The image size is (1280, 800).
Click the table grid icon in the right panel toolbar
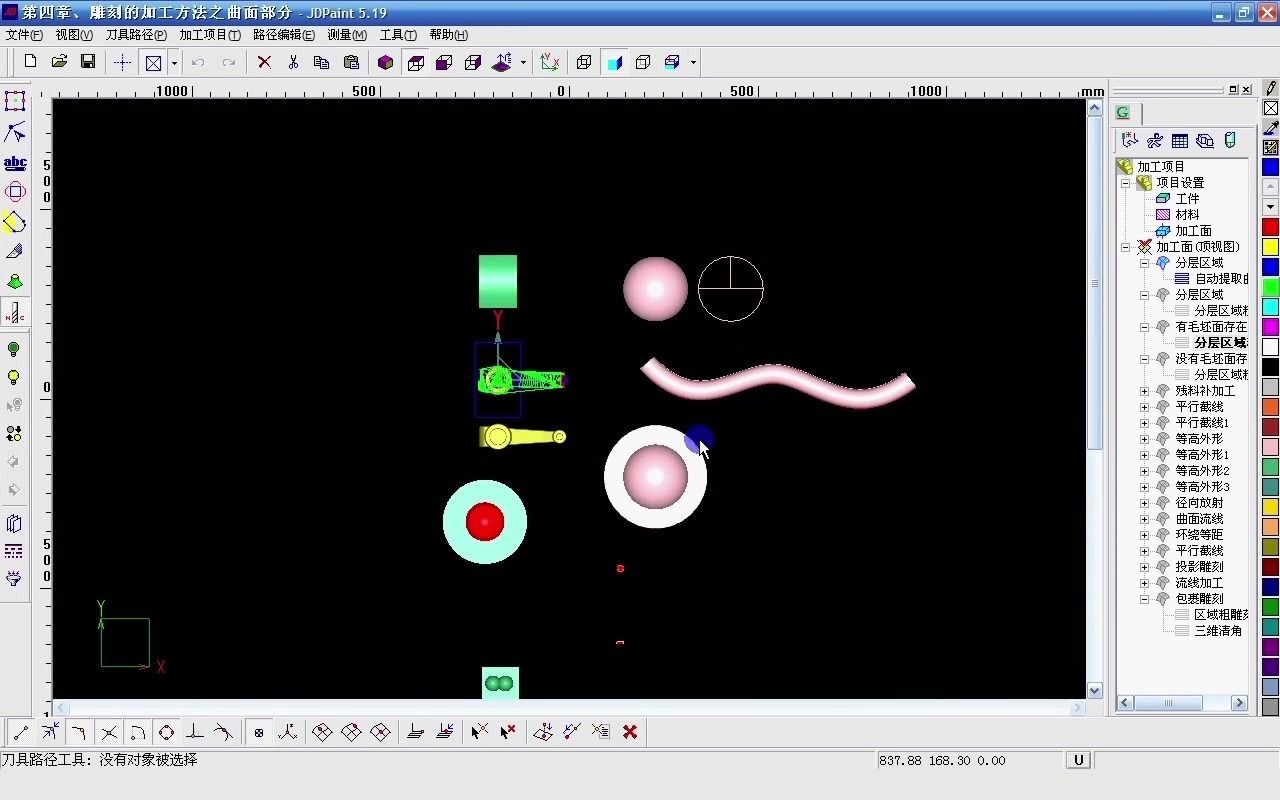(x=1180, y=141)
